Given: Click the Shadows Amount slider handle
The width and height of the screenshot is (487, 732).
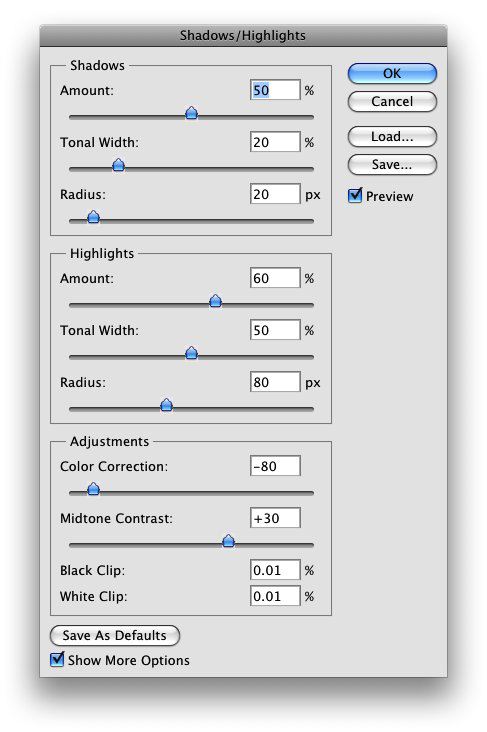Looking at the screenshot, I should click(x=191, y=113).
